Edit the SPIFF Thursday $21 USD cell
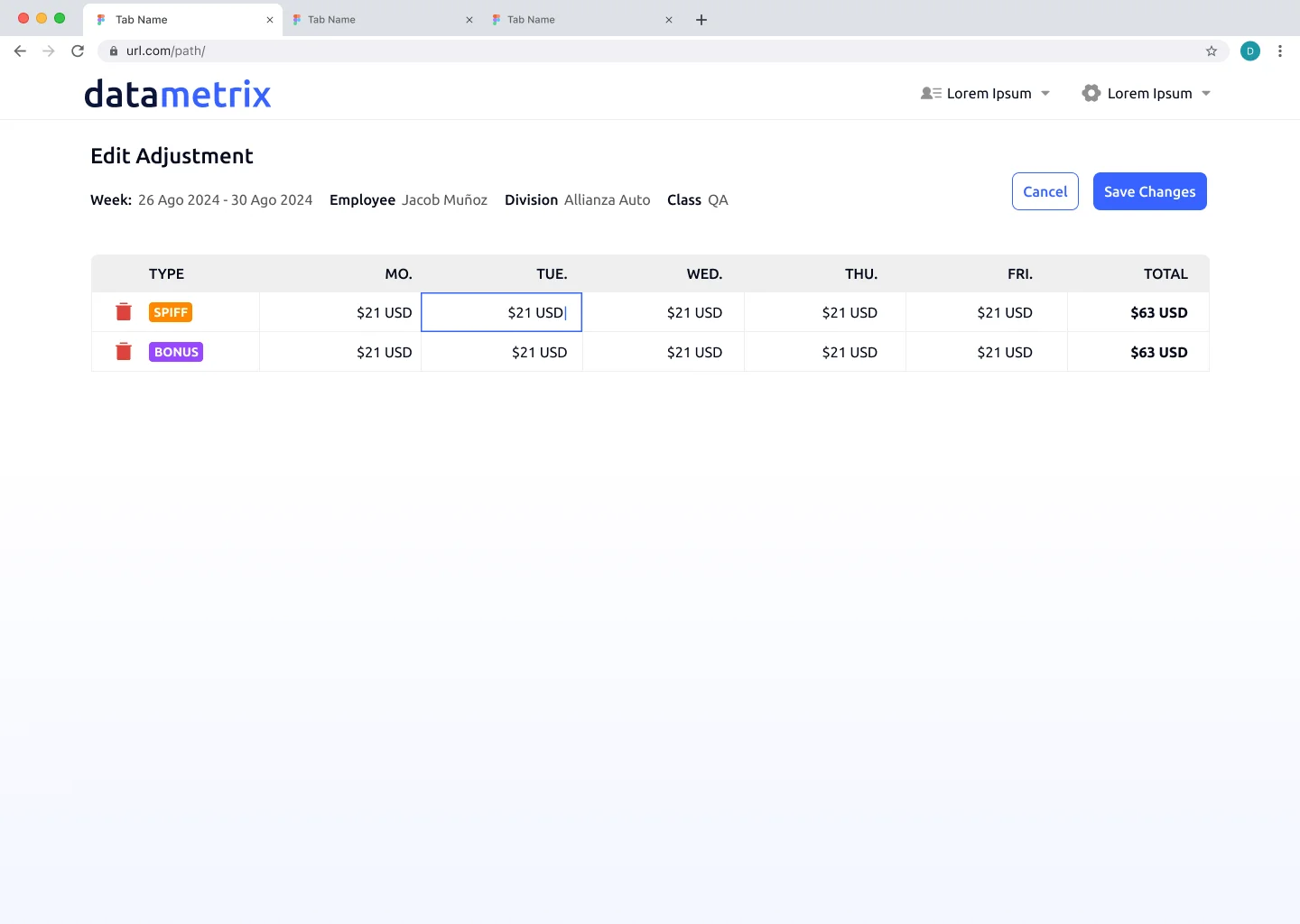This screenshot has width=1300, height=924. 825,312
